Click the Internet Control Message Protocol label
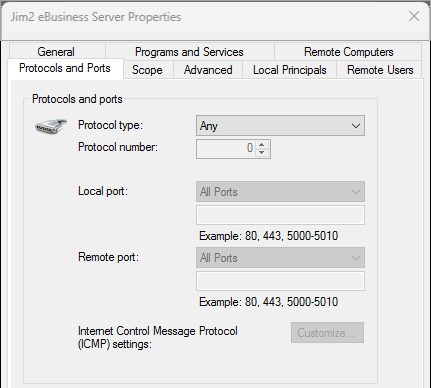Screen dimensions: 431x388 [158, 337]
